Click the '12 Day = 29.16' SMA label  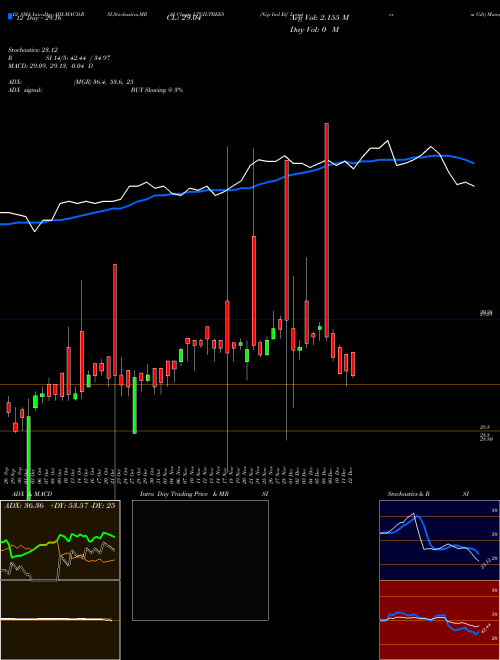39,18
